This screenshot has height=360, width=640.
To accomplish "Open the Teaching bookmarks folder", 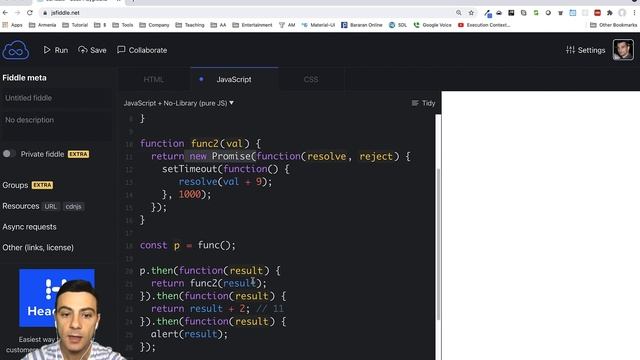I will point(190,25).
